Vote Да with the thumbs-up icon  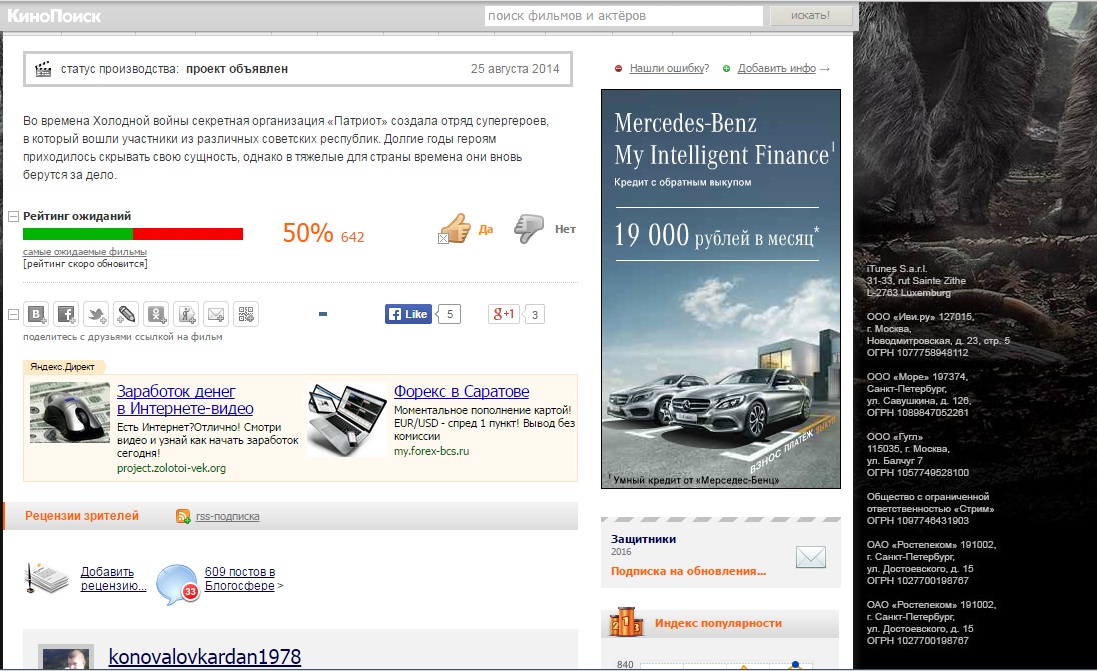456,228
